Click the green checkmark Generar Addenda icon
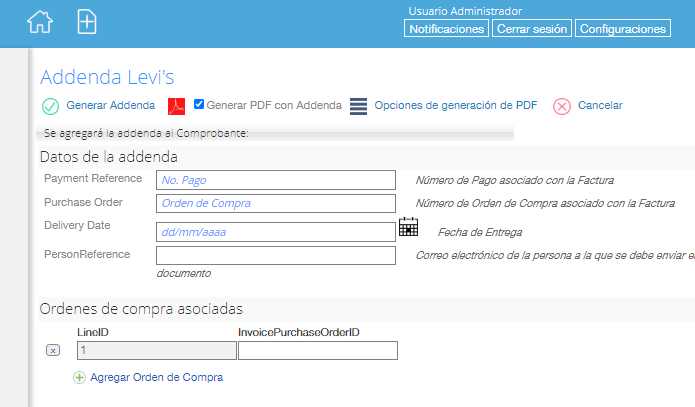695x407 pixels. [x=50, y=106]
